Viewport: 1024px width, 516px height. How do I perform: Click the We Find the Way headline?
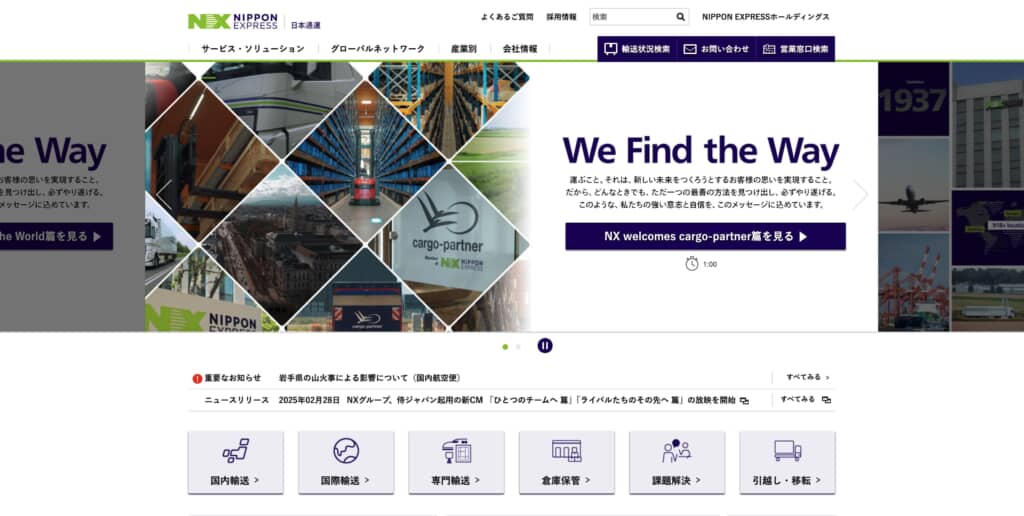pos(701,150)
